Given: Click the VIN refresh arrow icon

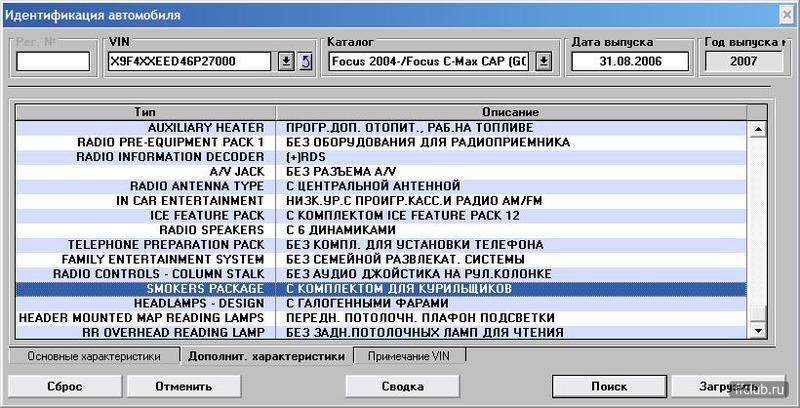Looking at the screenshot, I should click(306, 62).
